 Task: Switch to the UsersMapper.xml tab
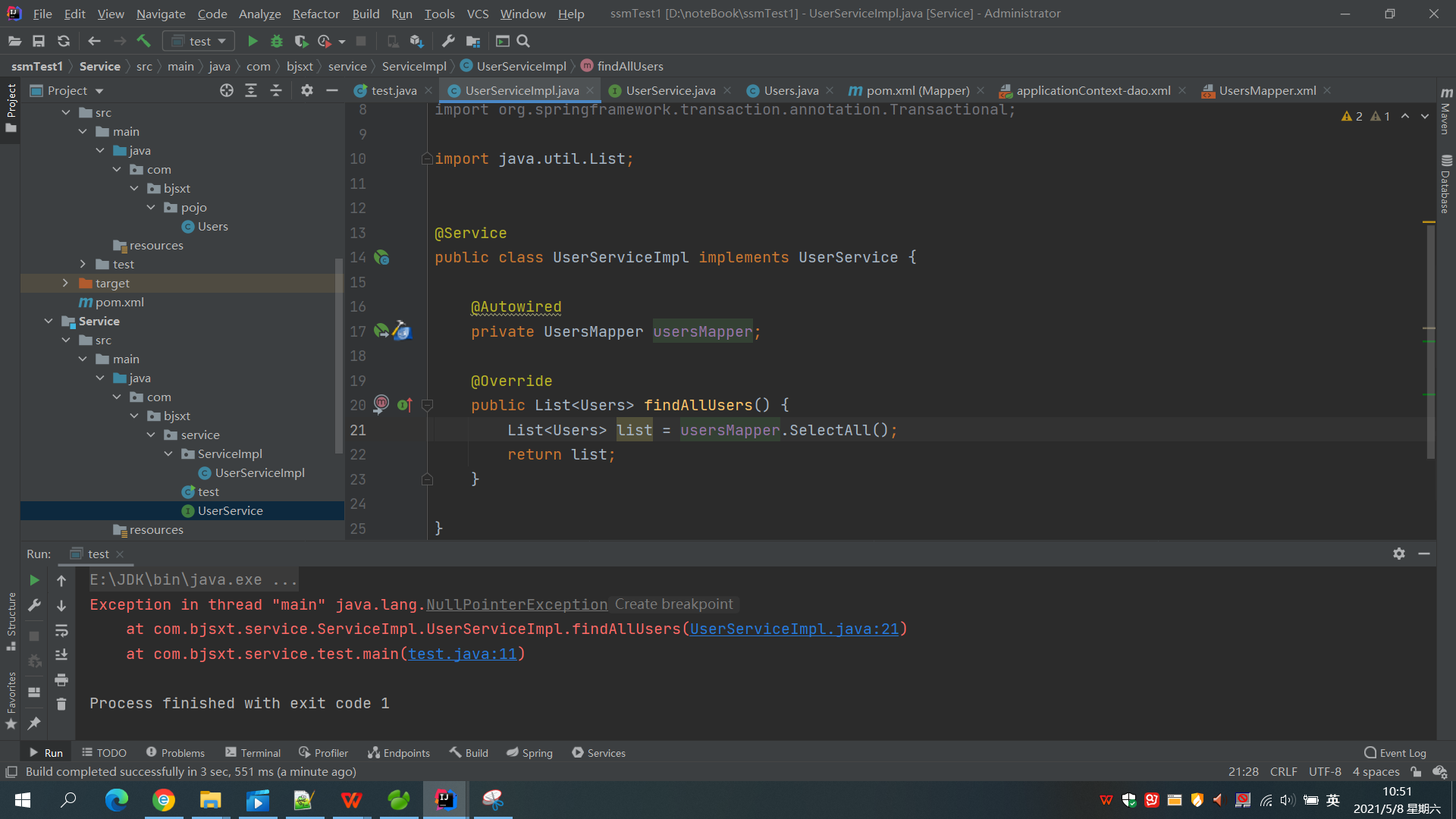[x=1267, y=91]
